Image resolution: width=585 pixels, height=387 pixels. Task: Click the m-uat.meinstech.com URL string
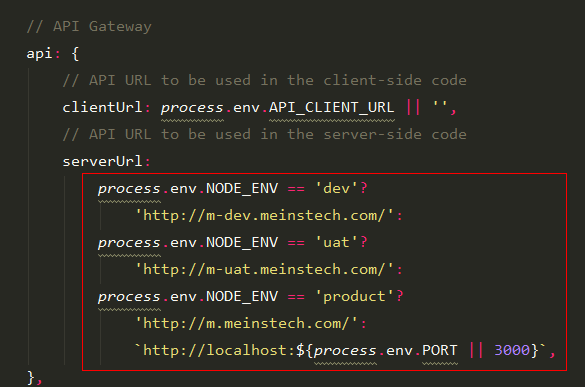point(264,269)
